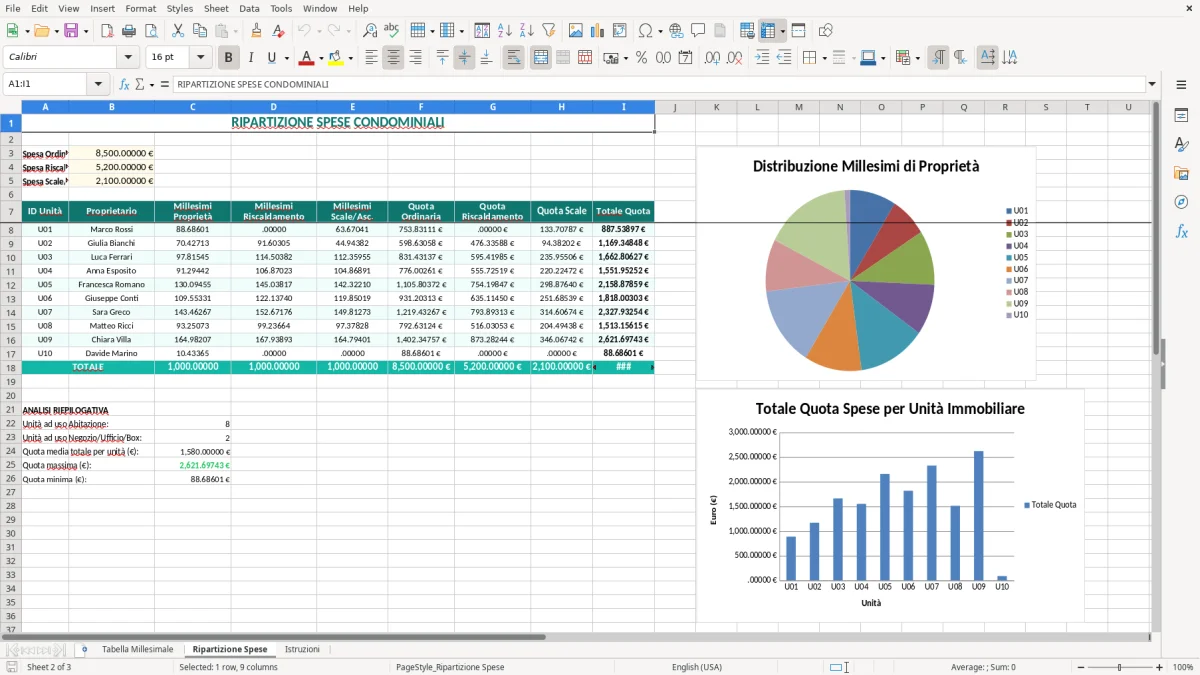Open Font Name dropdown arrow
This screenshot has width=1200, height=675.
point(128,58)
